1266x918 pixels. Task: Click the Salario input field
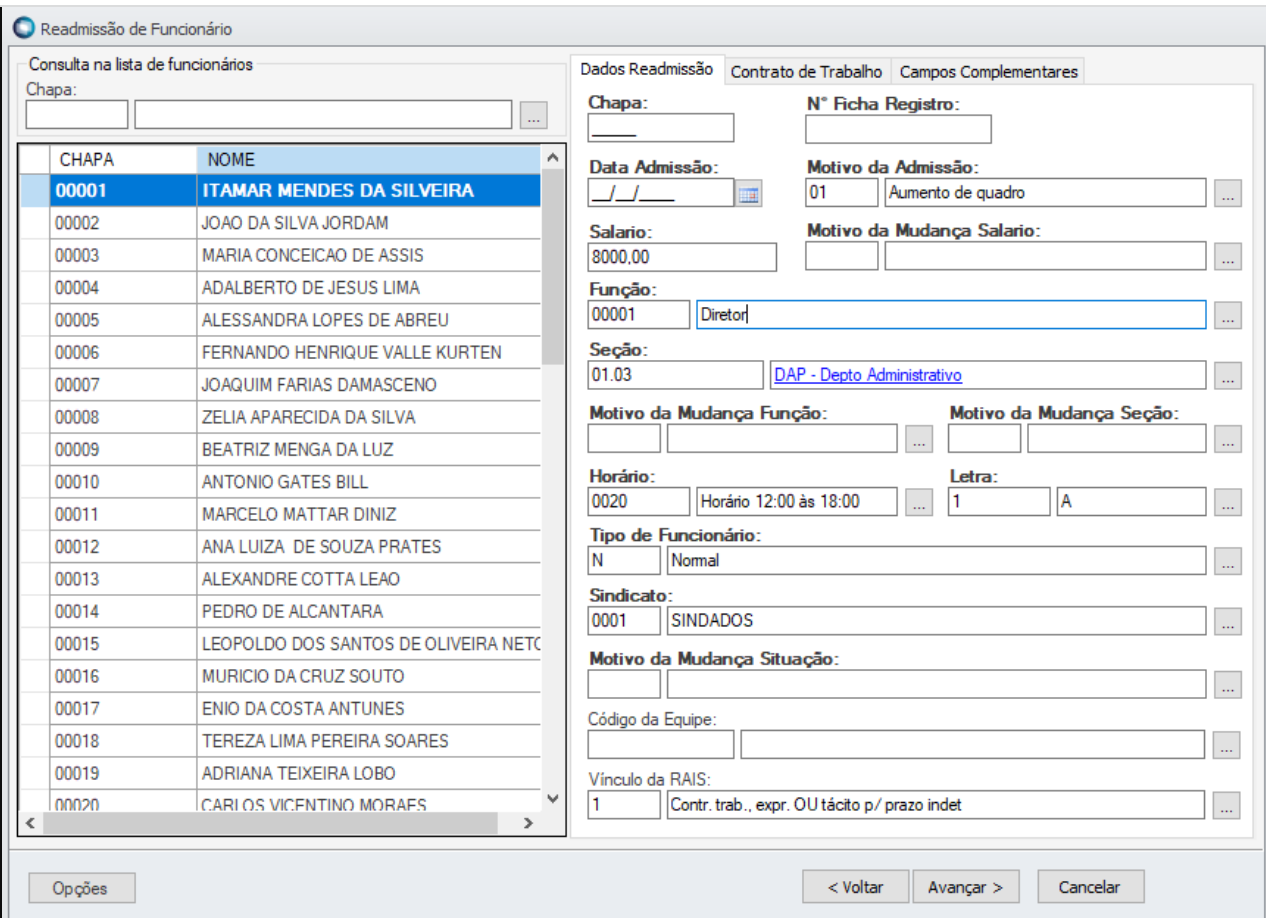coord(682,257)
